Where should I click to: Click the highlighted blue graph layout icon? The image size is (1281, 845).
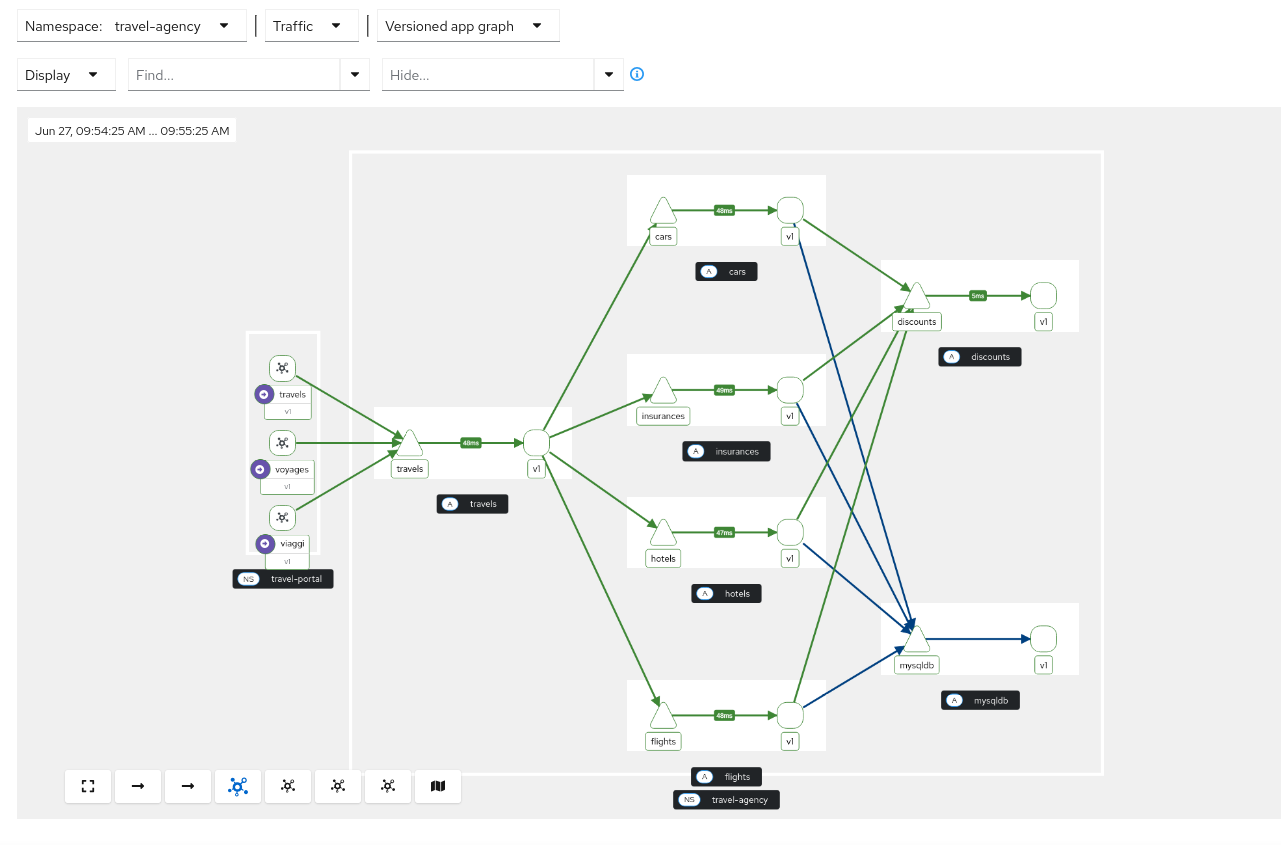237,786
